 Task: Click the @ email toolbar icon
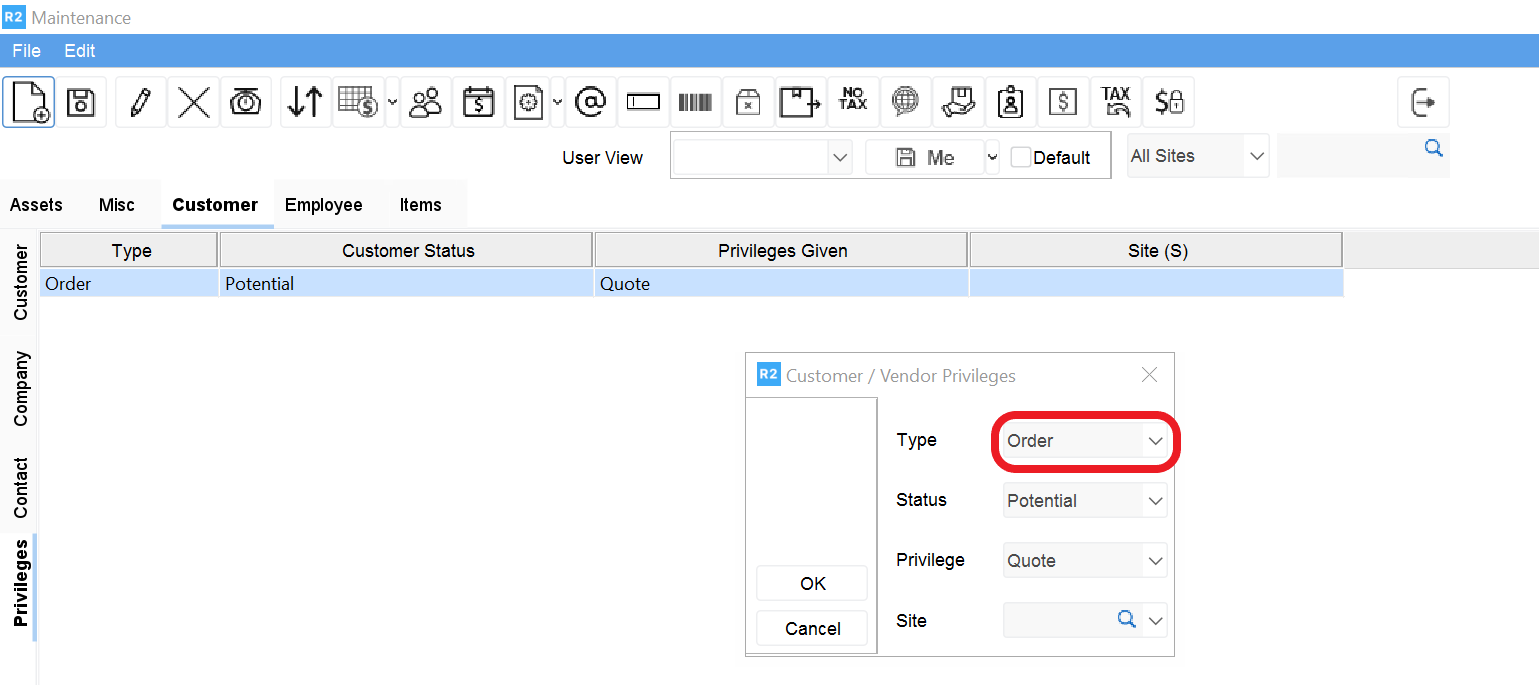coord(591,102)
